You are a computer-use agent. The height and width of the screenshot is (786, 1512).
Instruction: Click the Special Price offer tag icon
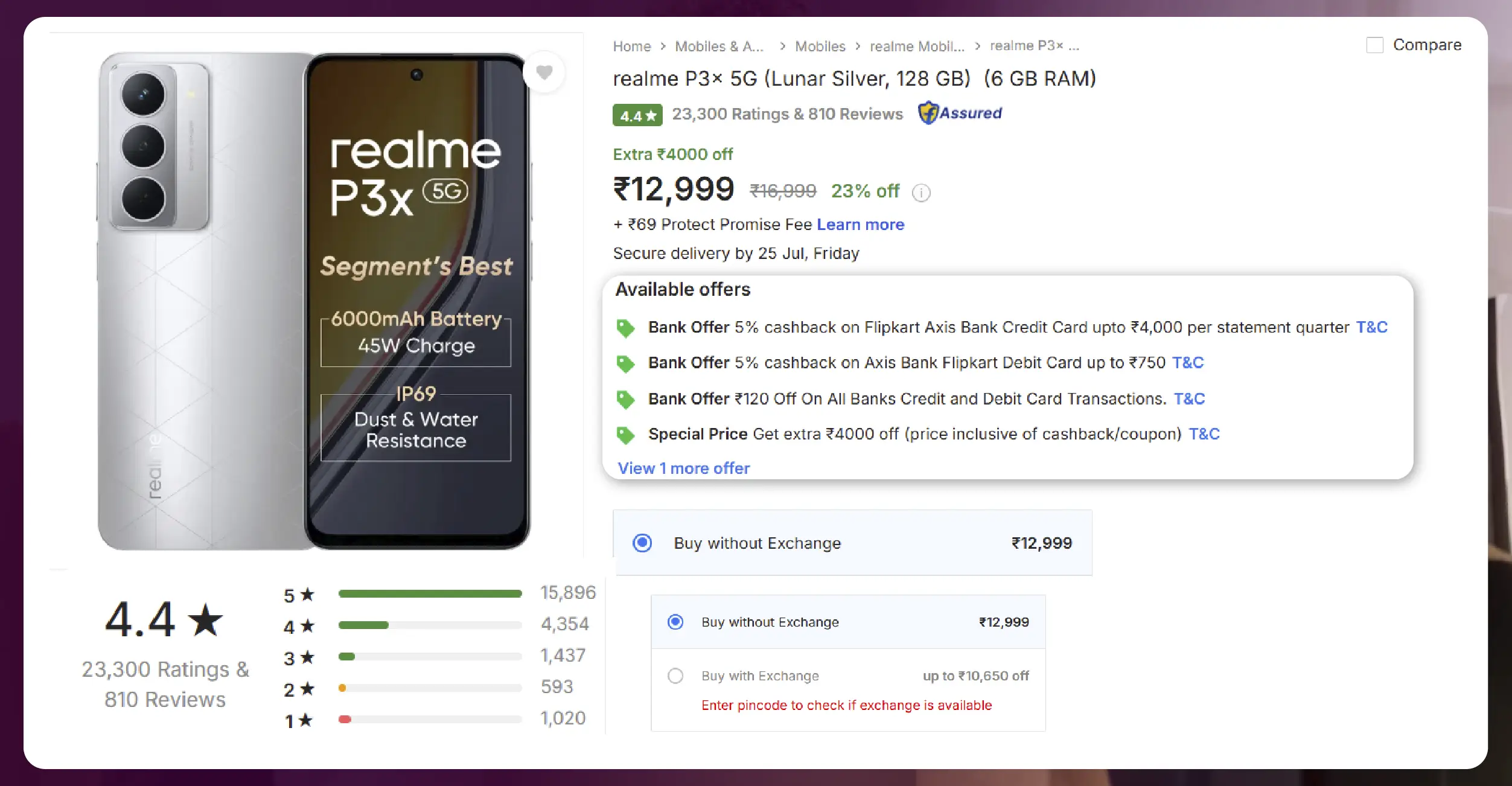(x=625, y=435)
